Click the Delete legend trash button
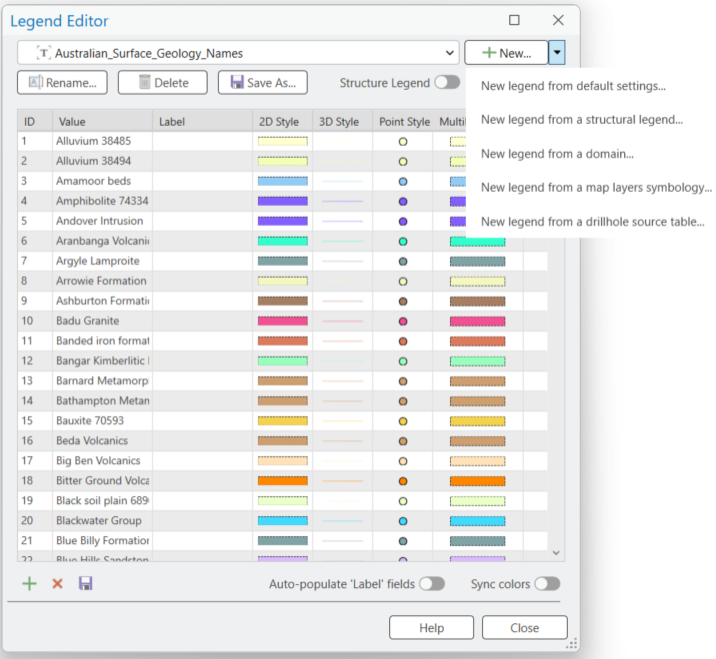Screen dimensions: 716x659 point(162,83)
